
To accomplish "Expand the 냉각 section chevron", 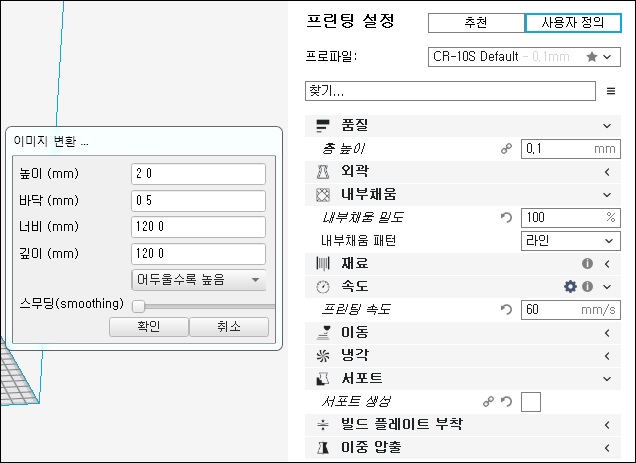I will pos(607,356).
